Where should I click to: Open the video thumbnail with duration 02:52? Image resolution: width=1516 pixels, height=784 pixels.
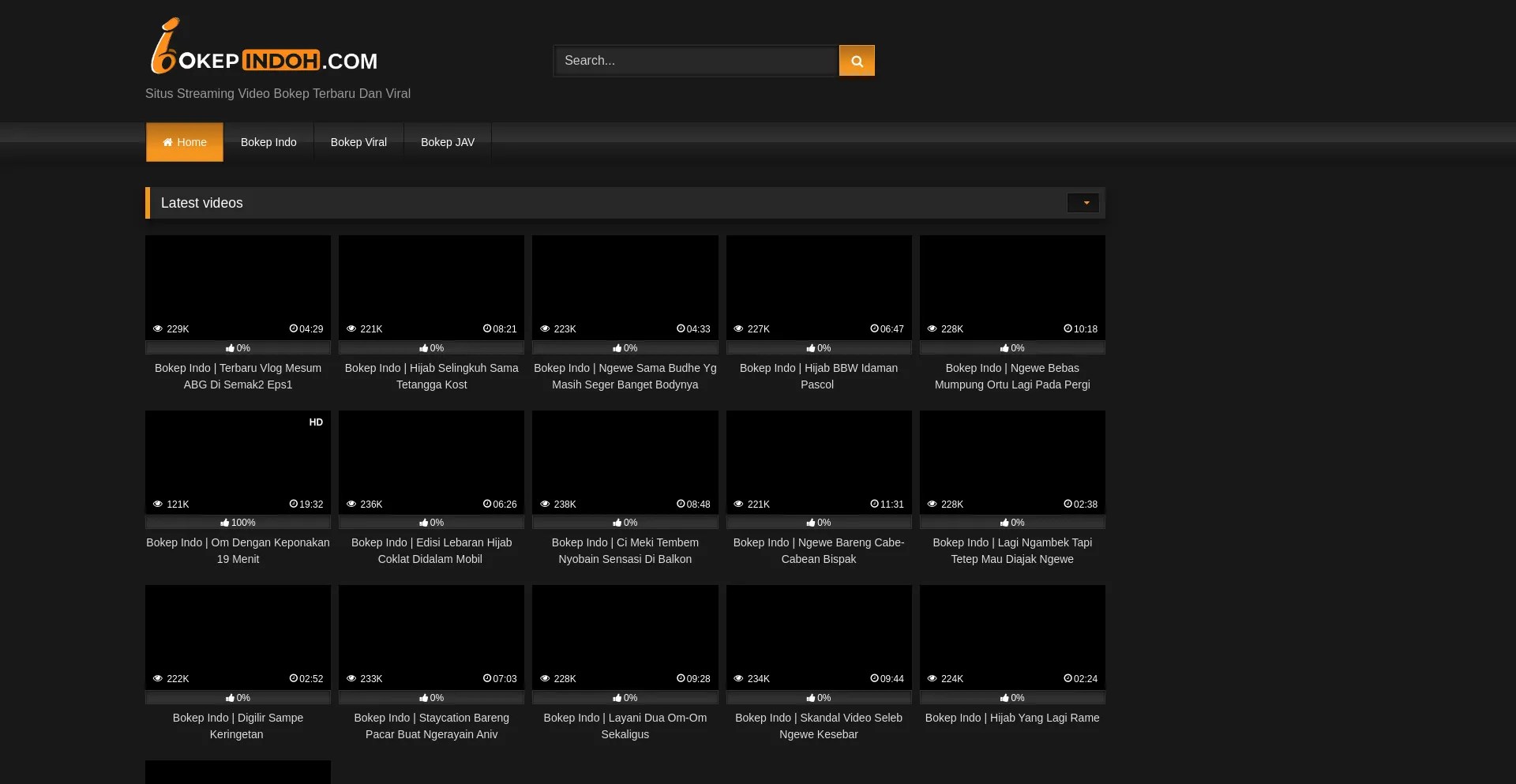(238, 637)
